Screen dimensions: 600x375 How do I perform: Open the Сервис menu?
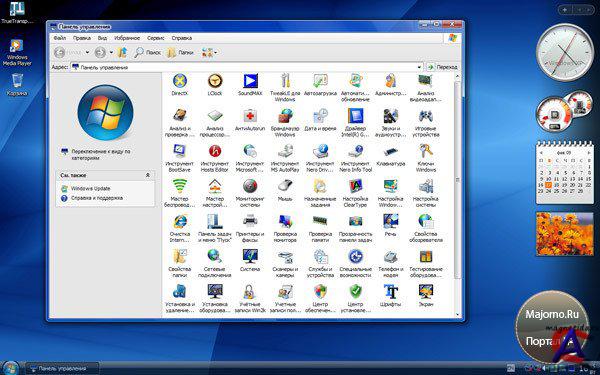155,38
